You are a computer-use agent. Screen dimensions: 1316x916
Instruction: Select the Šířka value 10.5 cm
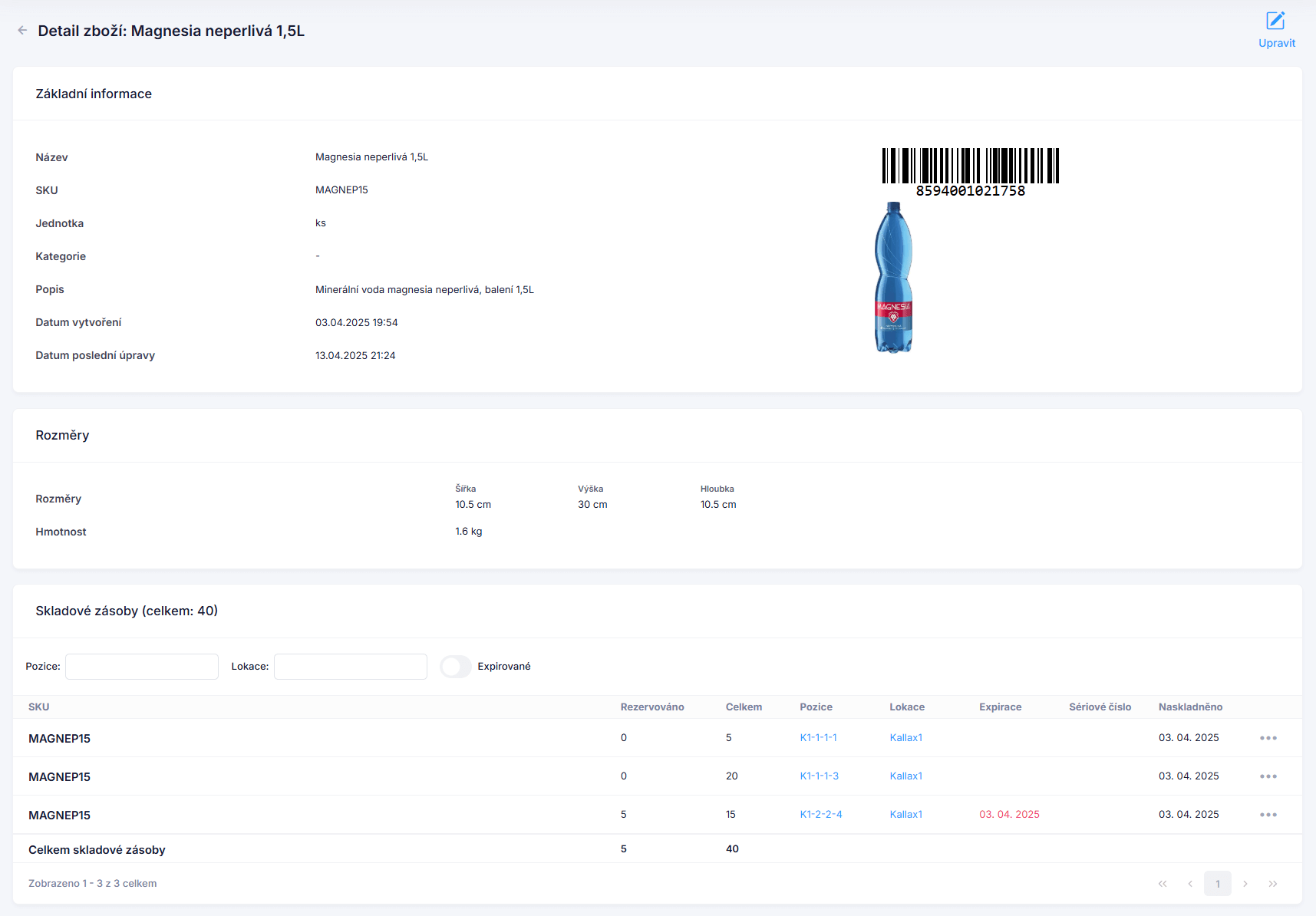pyautogui.click(x=473, y=505)
